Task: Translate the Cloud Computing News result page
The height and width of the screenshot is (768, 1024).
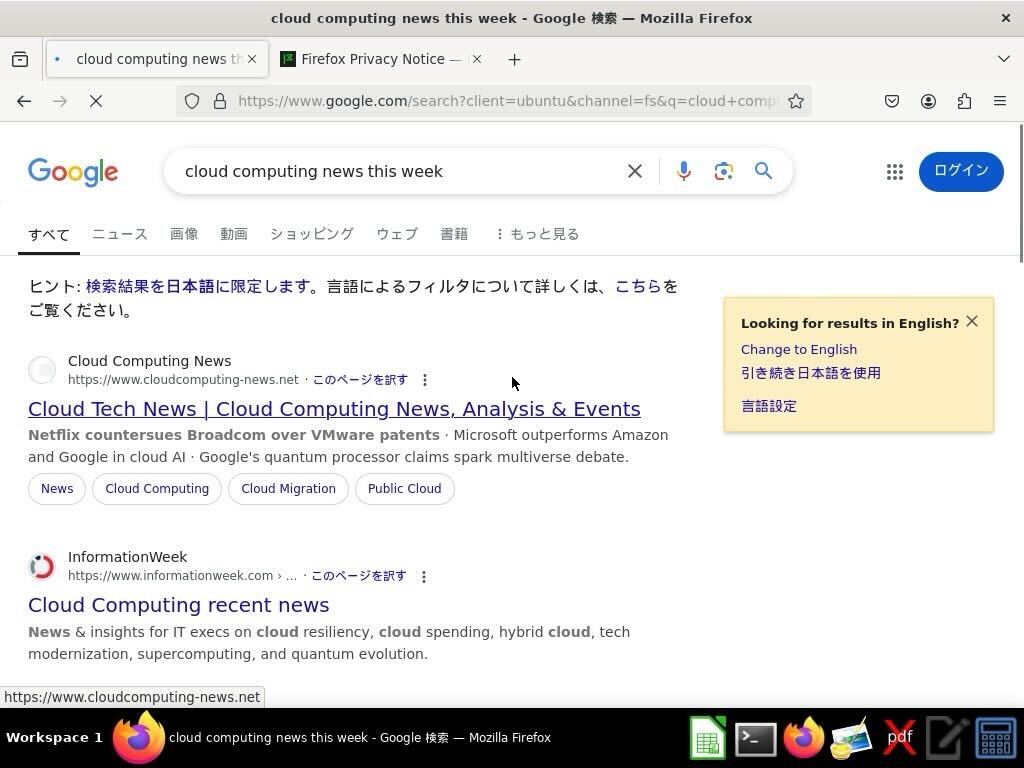Action: click(x=360, y=380)
